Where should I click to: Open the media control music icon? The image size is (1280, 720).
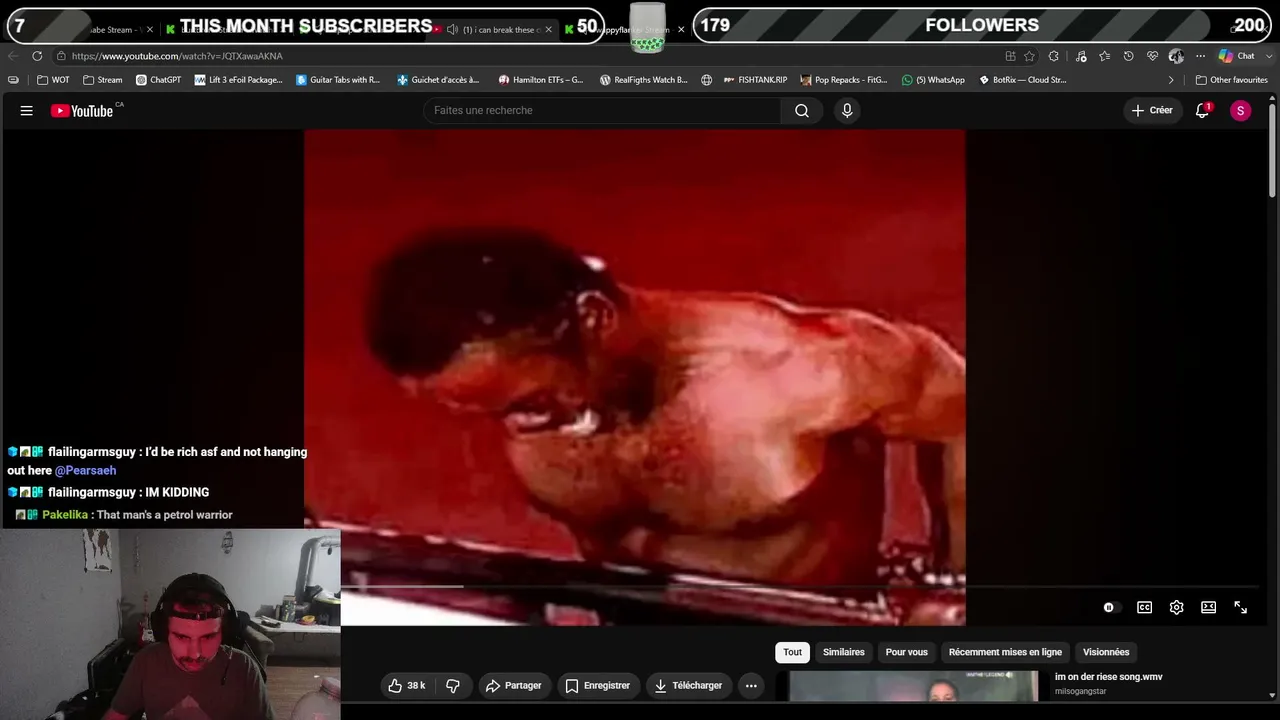pos(1081,56)
